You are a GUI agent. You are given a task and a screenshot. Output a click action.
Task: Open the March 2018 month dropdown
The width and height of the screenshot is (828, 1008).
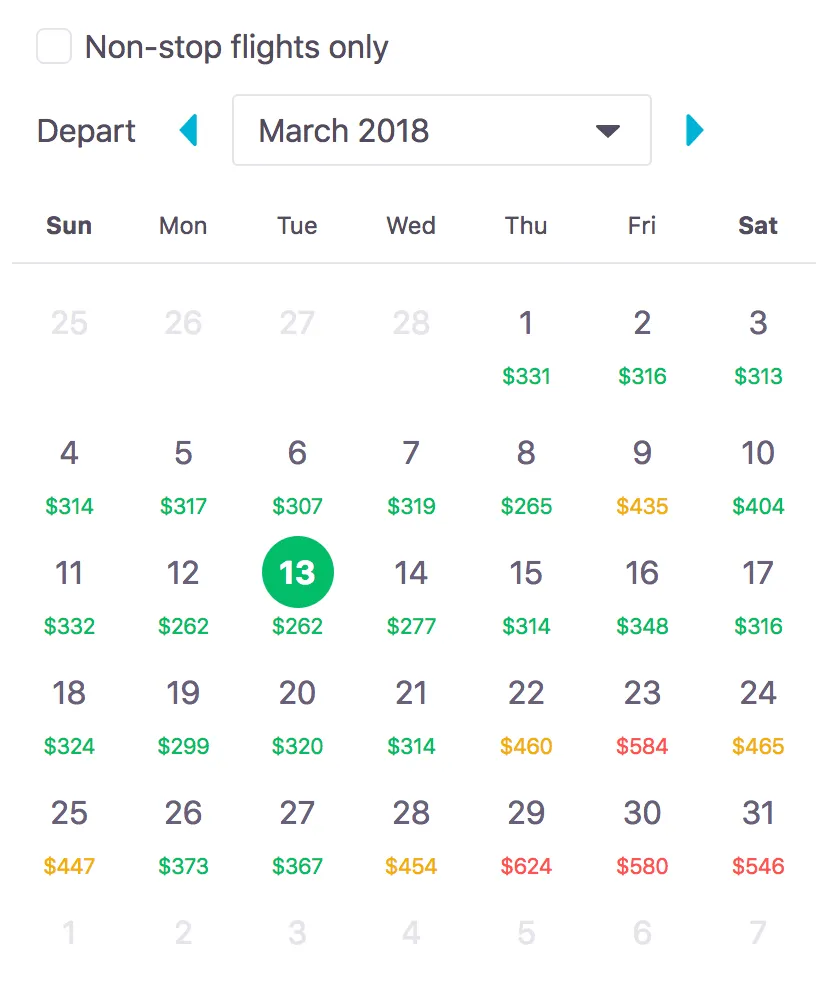tap(441, 130)
